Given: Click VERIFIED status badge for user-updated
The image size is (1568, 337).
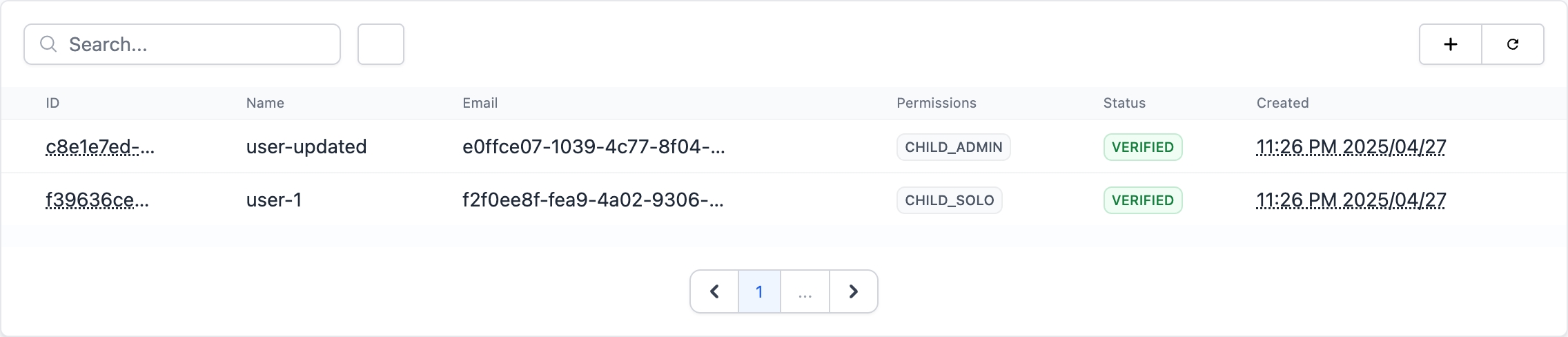Looking at the screenshot, I should [x=1143, y=147].
